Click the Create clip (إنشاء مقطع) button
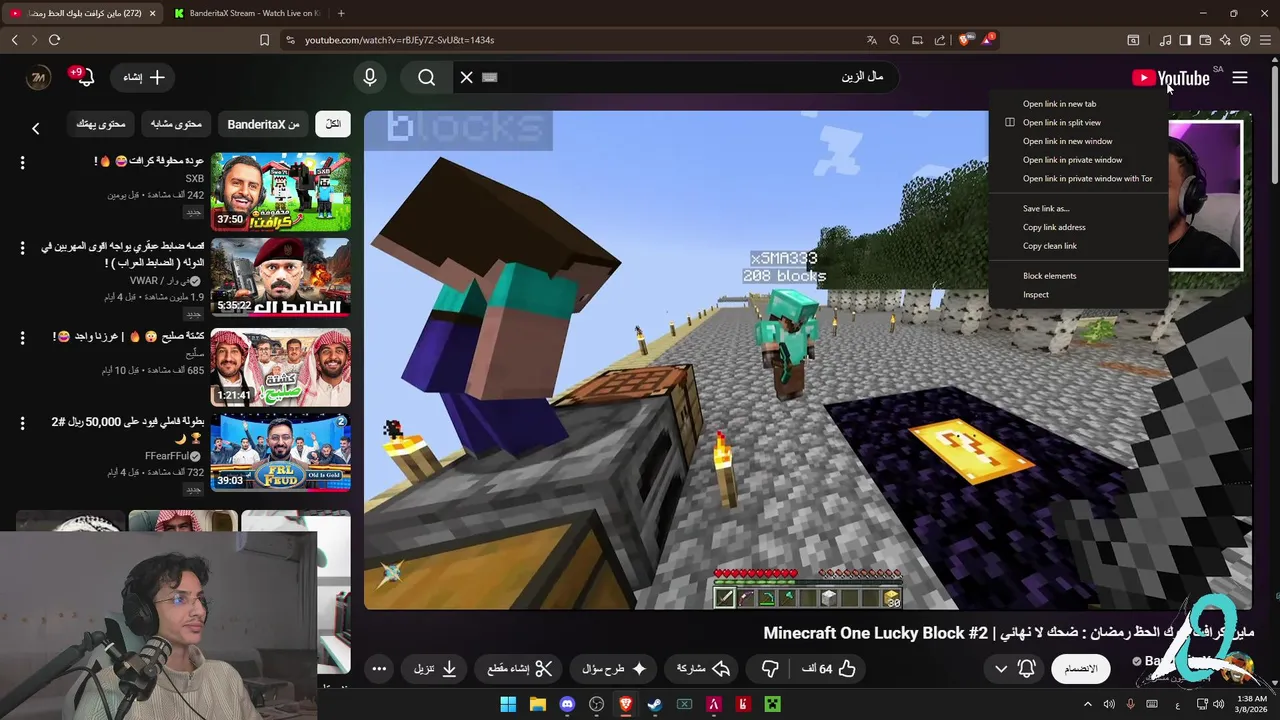The height and width of the screenshot is (720, 1280). [520, 668]
